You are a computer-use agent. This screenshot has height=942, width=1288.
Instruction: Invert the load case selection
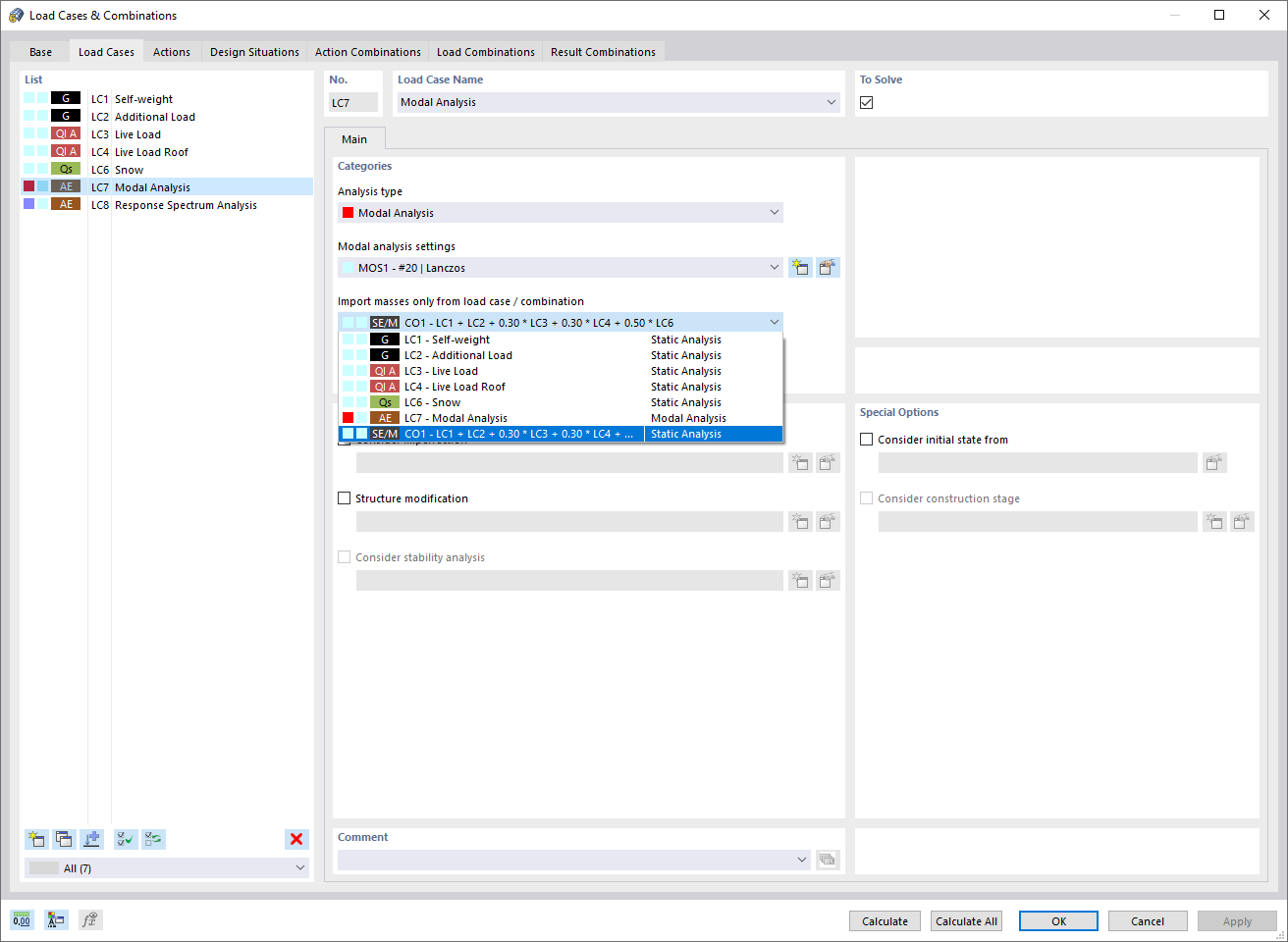tap(152, 839)
